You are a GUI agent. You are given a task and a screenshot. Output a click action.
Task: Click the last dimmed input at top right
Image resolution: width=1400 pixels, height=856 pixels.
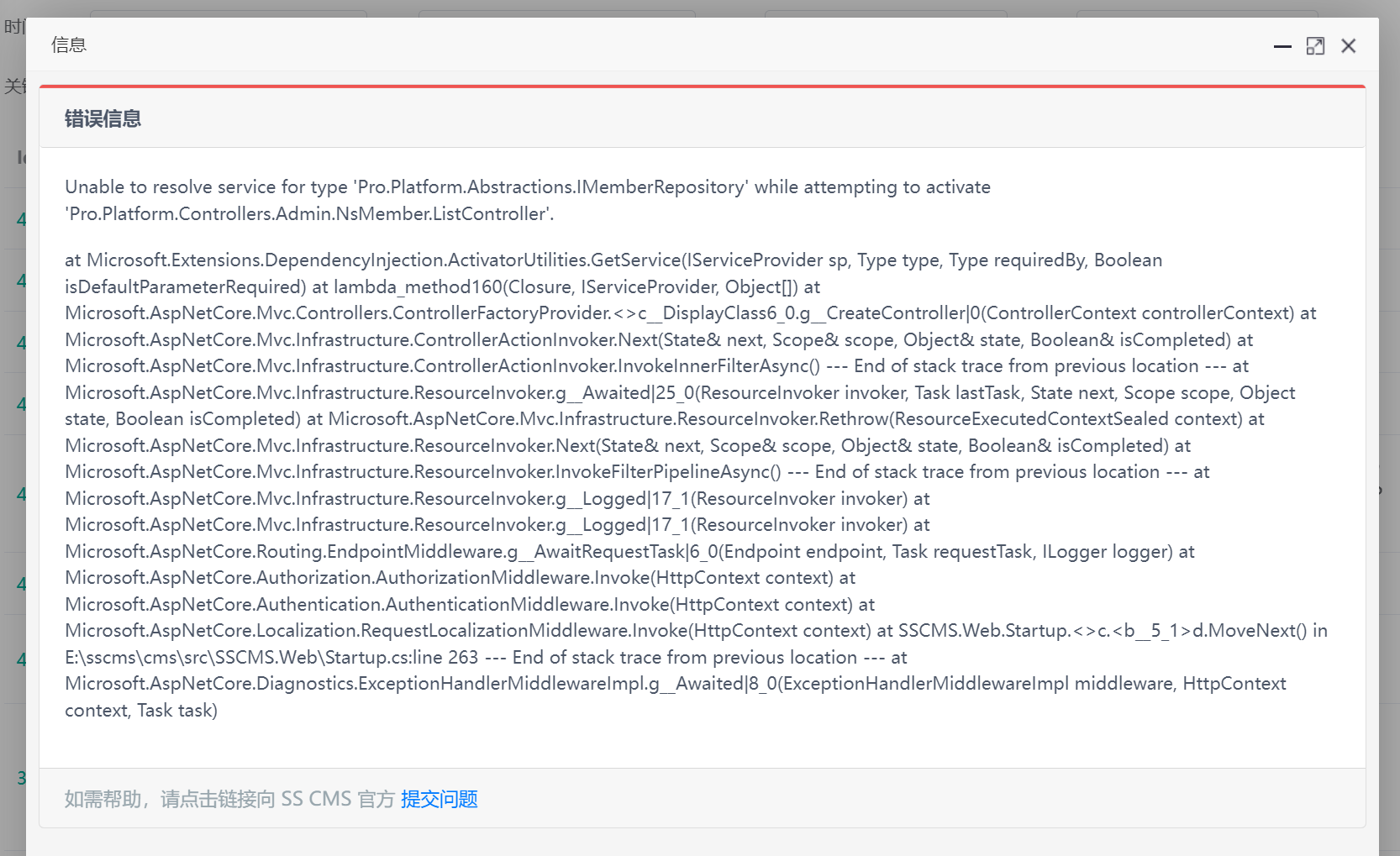1197,13
